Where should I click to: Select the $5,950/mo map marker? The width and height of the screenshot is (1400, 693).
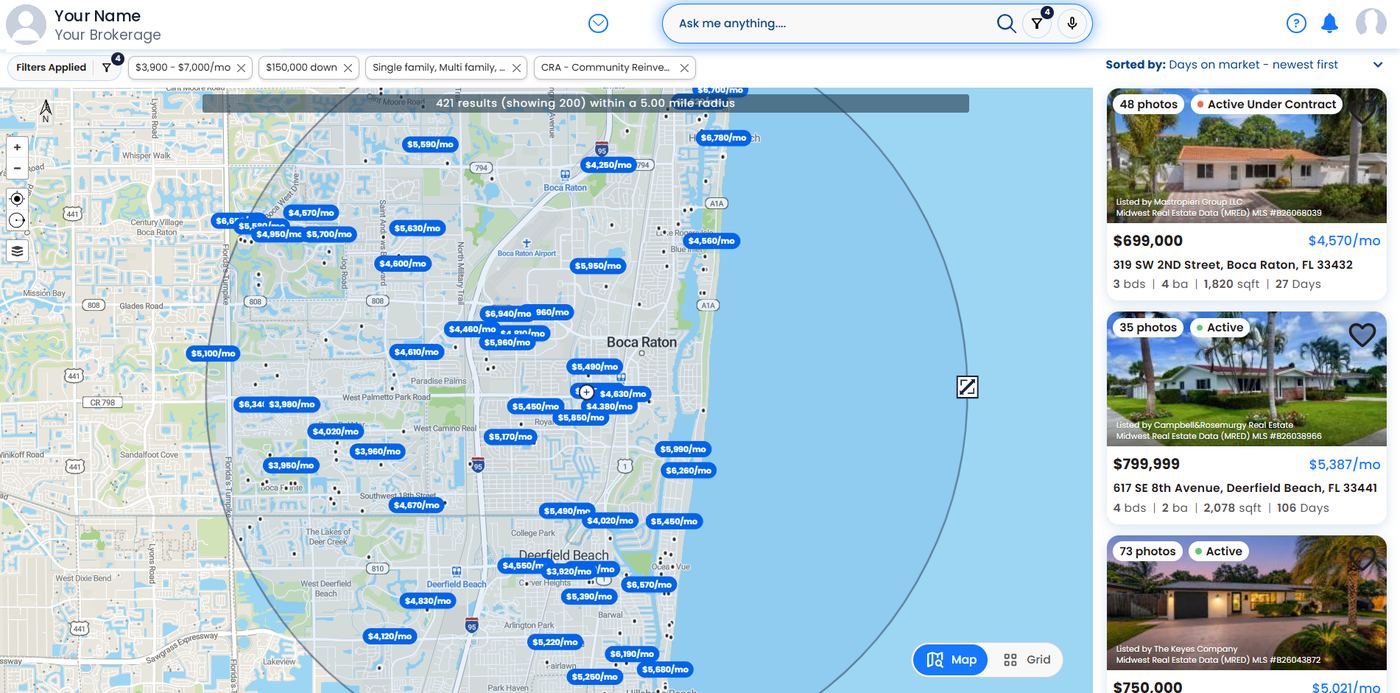pos(598,266)
